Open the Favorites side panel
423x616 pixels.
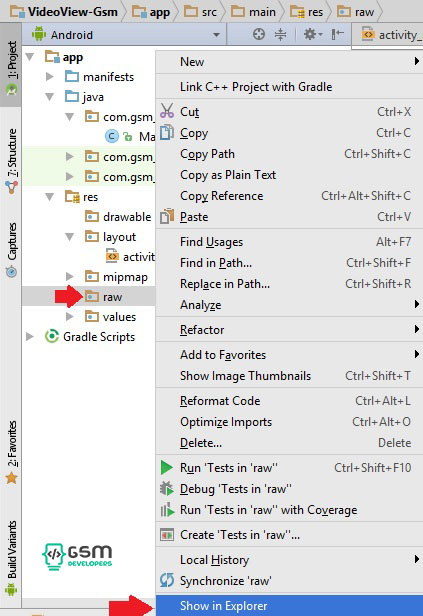[x=12, y=452]
